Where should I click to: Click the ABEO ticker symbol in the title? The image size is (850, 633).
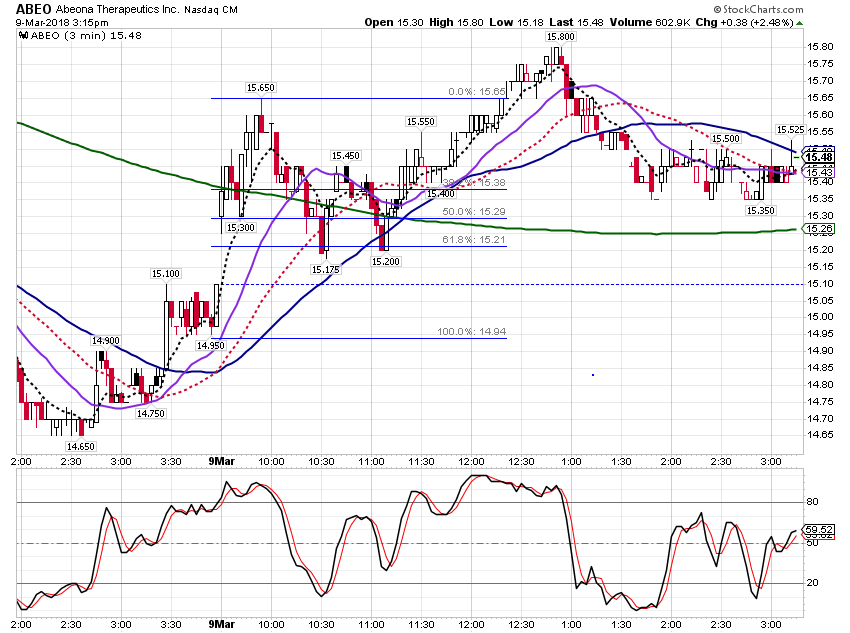point(33,9)
